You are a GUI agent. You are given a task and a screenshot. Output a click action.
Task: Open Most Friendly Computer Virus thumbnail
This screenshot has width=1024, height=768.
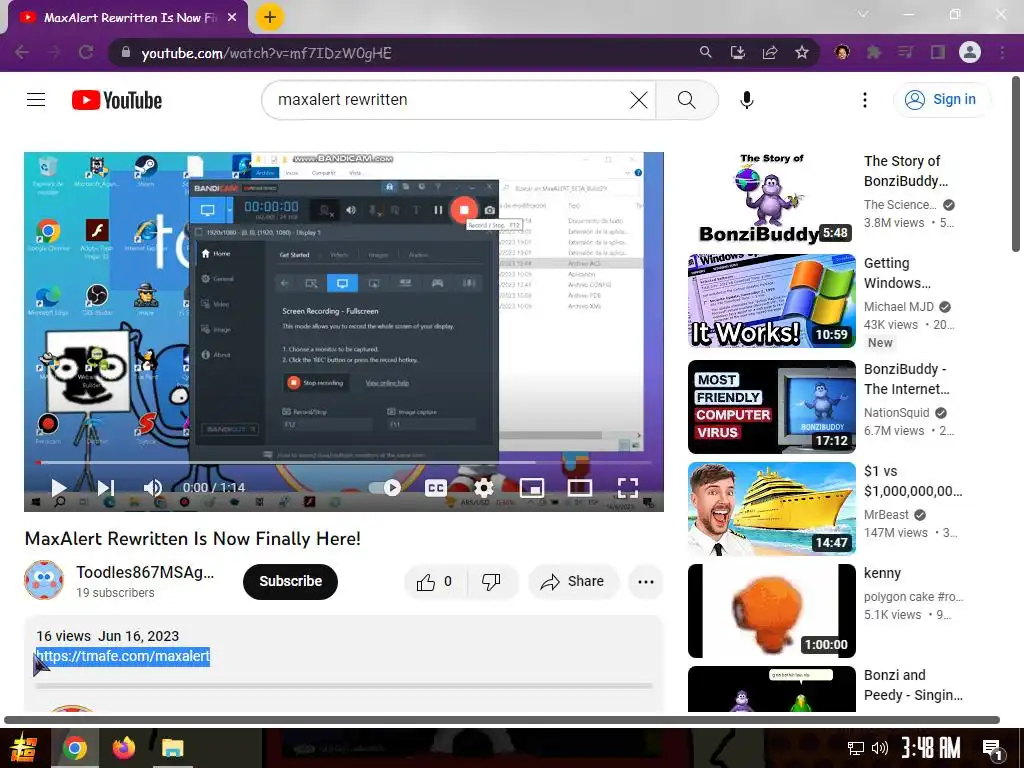[x=772, y=407]
